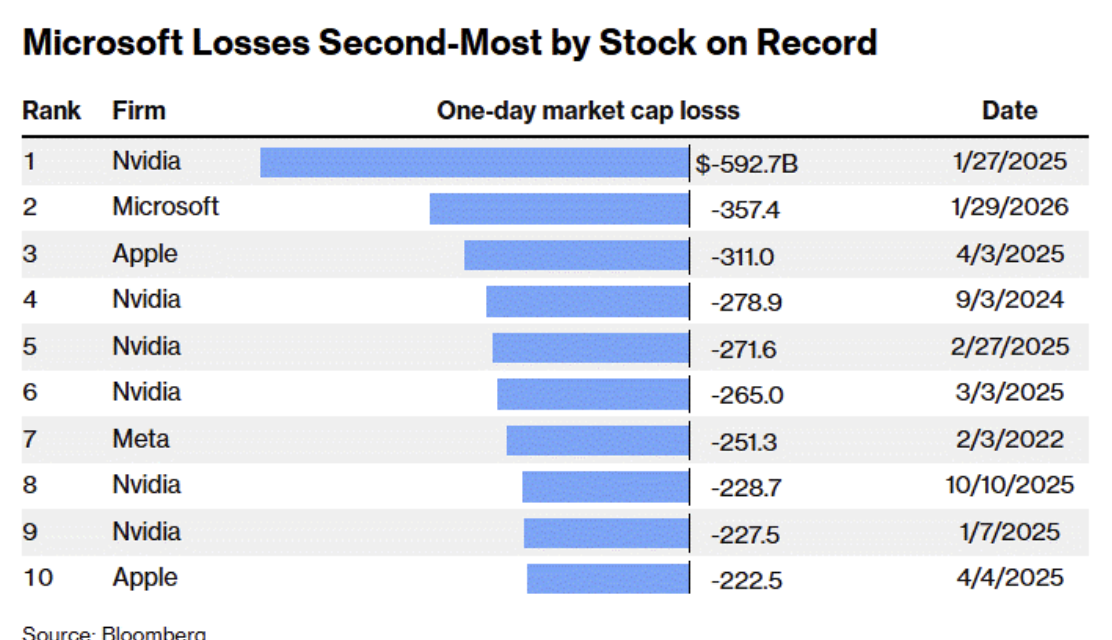This screenshot has width=1112, height=640.
Task: Click Microsoft's -357.4 loss bar
Action: point(559,208)
